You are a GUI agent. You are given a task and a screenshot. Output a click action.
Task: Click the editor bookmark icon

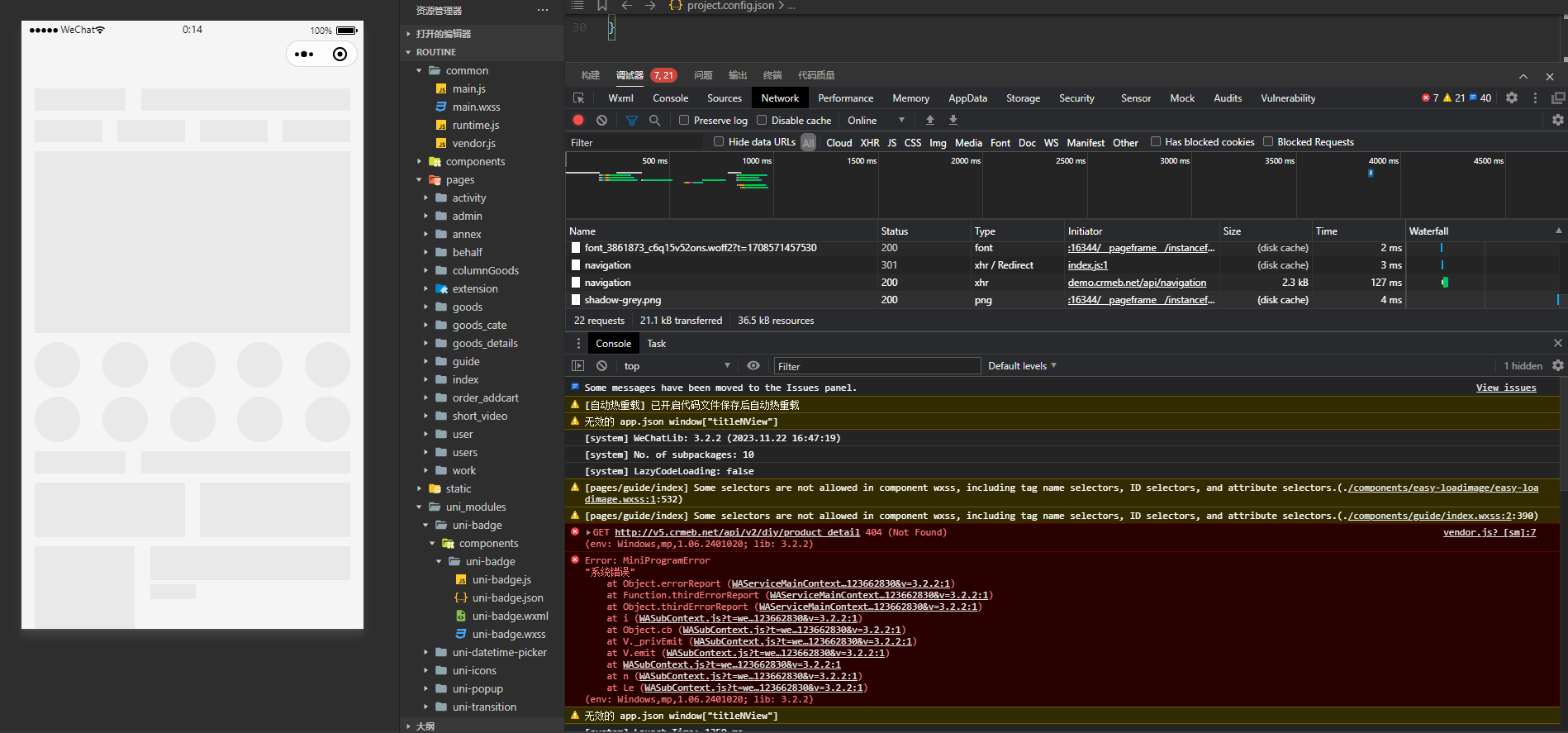point(602,5)
